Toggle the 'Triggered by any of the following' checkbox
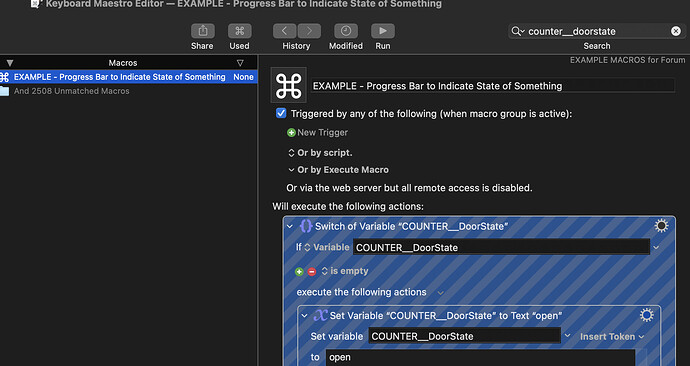The height and width of the screenshot is (366, 690). tap(281, 113)
